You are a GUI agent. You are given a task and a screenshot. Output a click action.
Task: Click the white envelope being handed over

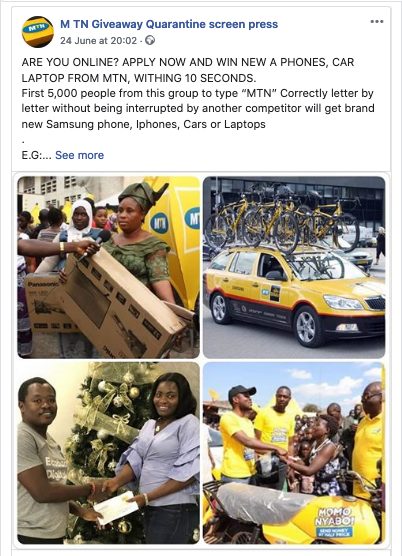[x=116, y=508]
